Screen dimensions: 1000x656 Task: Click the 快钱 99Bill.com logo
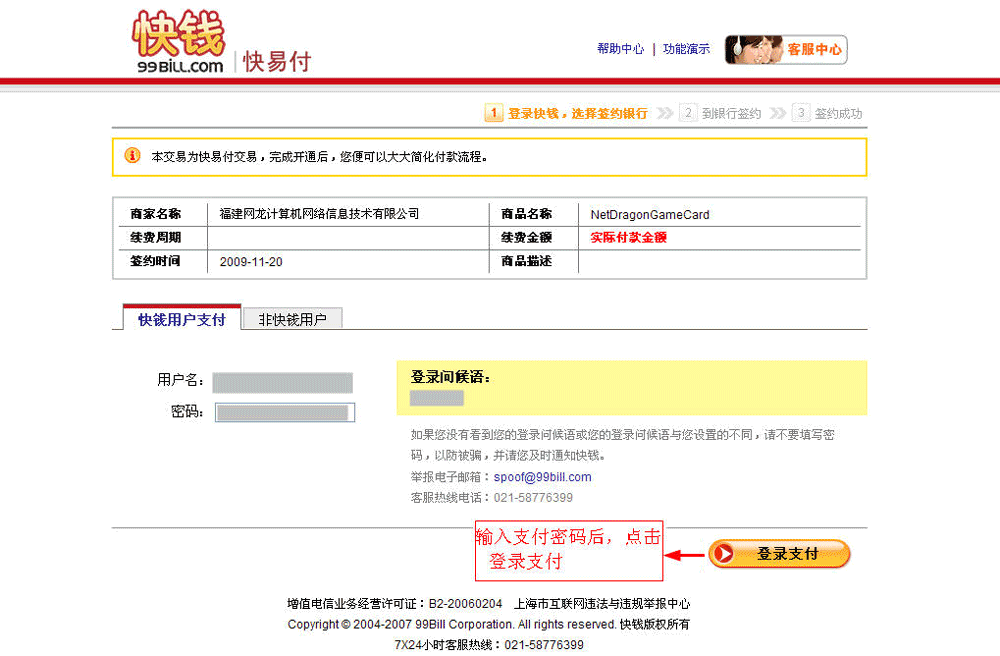click(x=179, y=42)
